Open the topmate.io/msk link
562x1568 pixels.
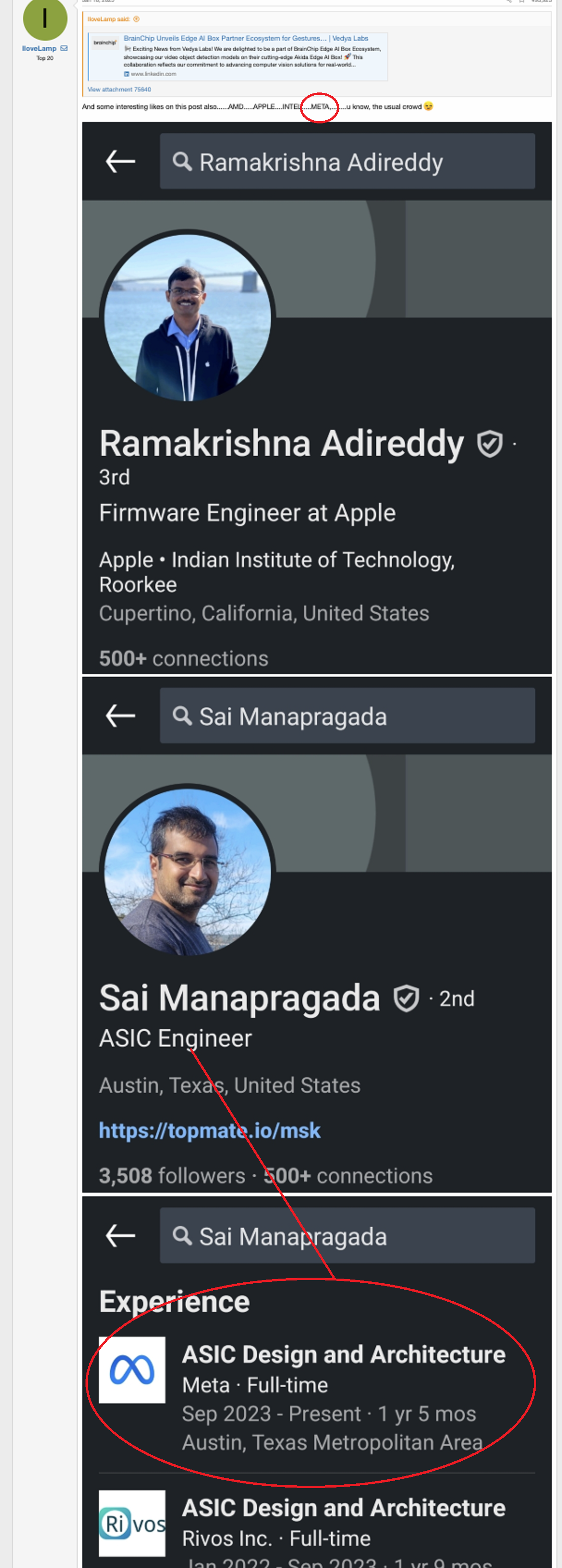(x=209, y=1131)
